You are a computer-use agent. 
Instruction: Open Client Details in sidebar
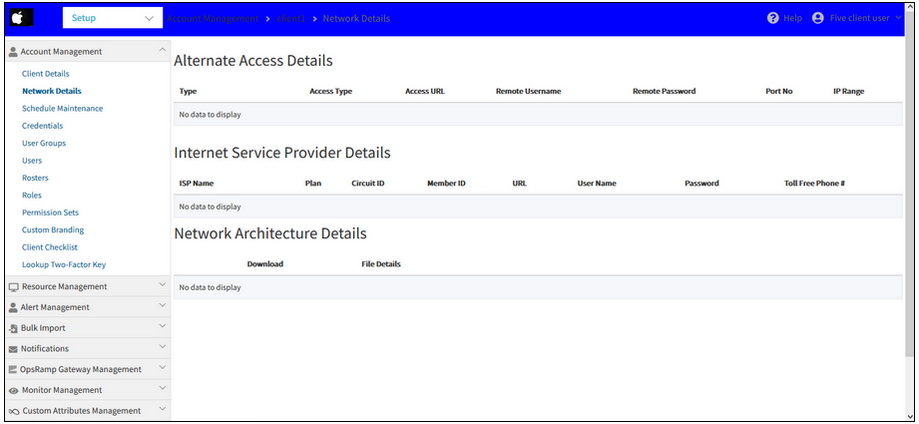(46, 74)
